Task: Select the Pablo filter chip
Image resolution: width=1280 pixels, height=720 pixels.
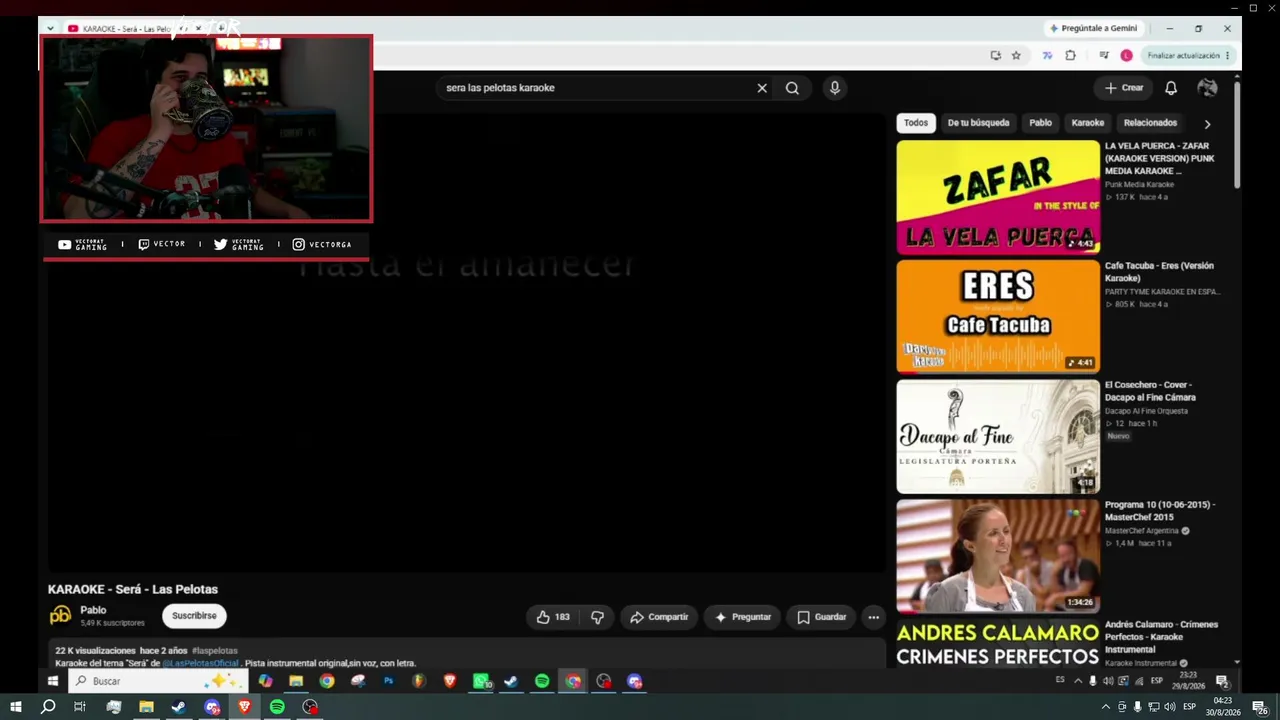Action: pos(1041,123)
